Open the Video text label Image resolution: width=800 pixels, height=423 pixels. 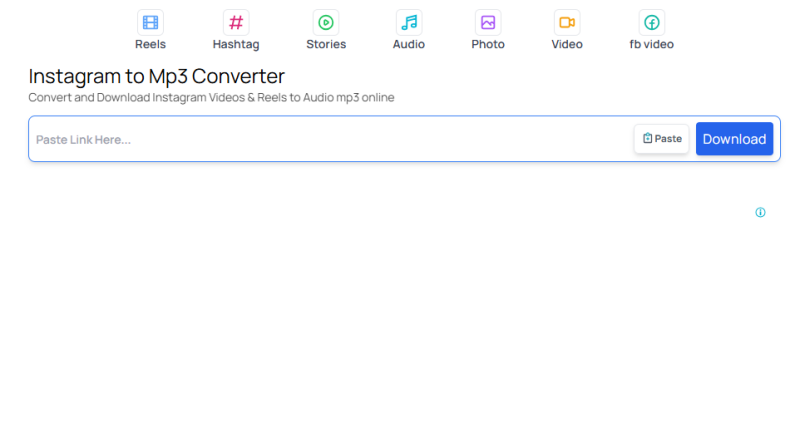coord(567,45)
